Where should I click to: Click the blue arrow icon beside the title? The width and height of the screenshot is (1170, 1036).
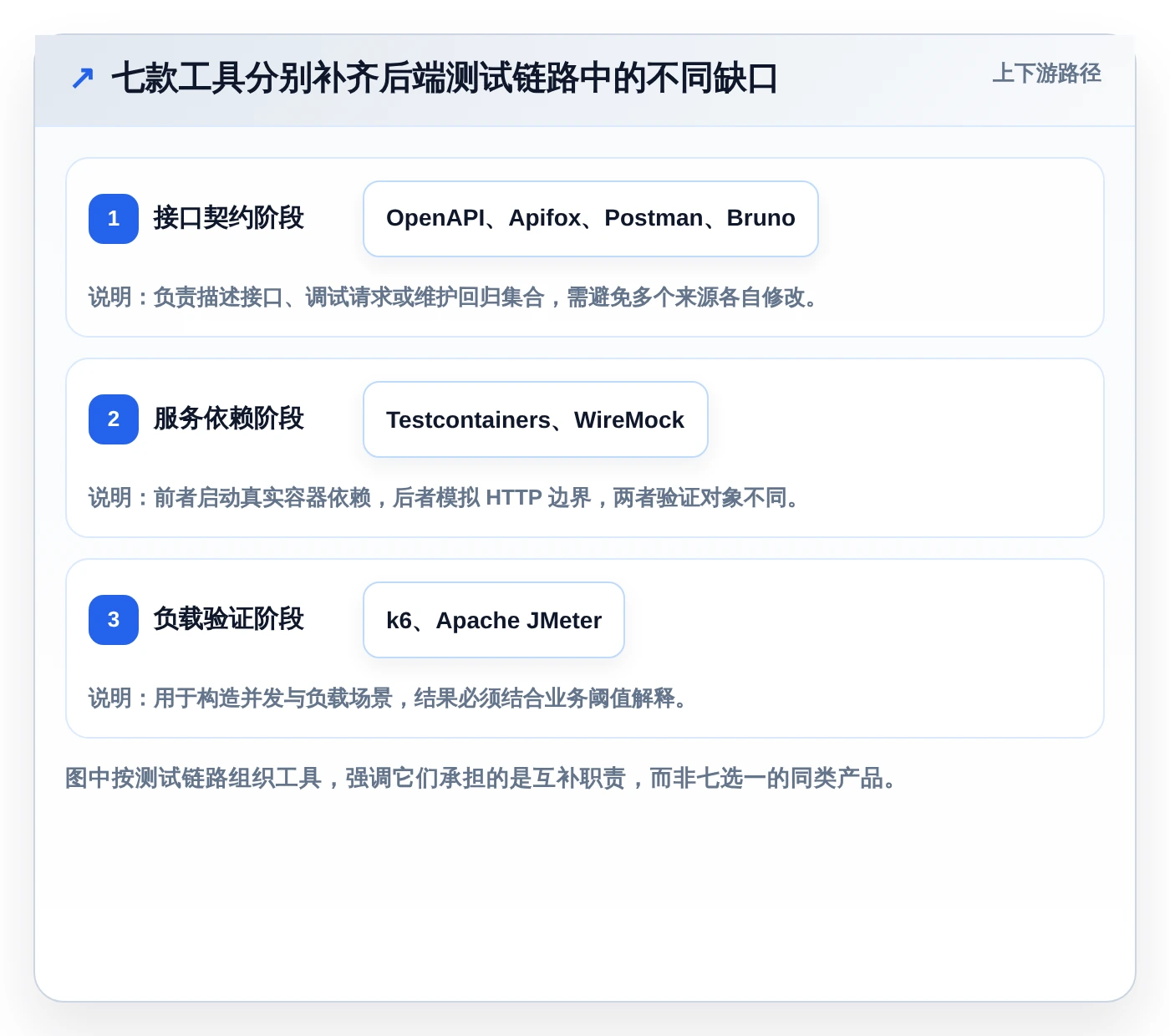(x=82, y=79)
